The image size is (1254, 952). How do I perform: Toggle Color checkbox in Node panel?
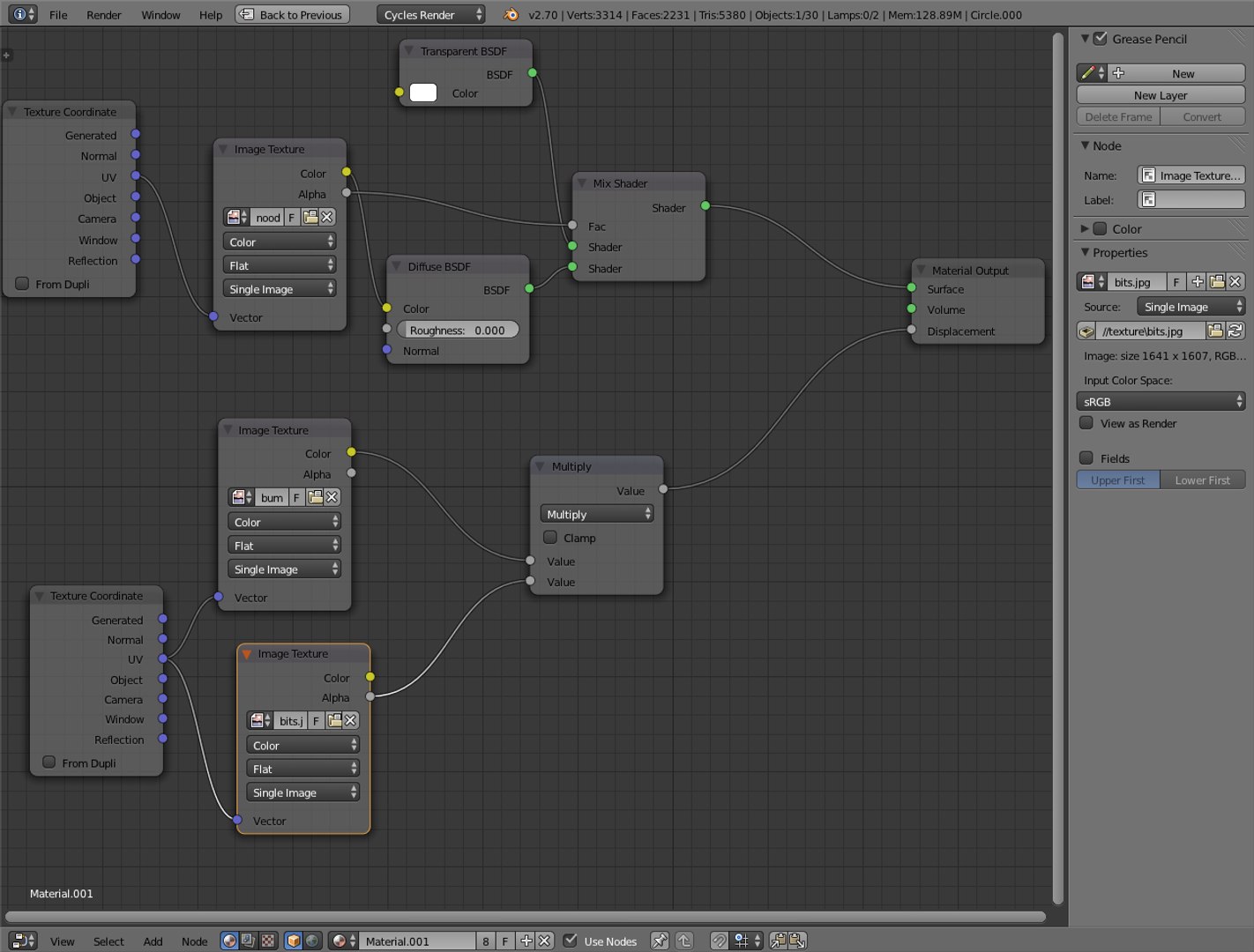pos(1100,228)
